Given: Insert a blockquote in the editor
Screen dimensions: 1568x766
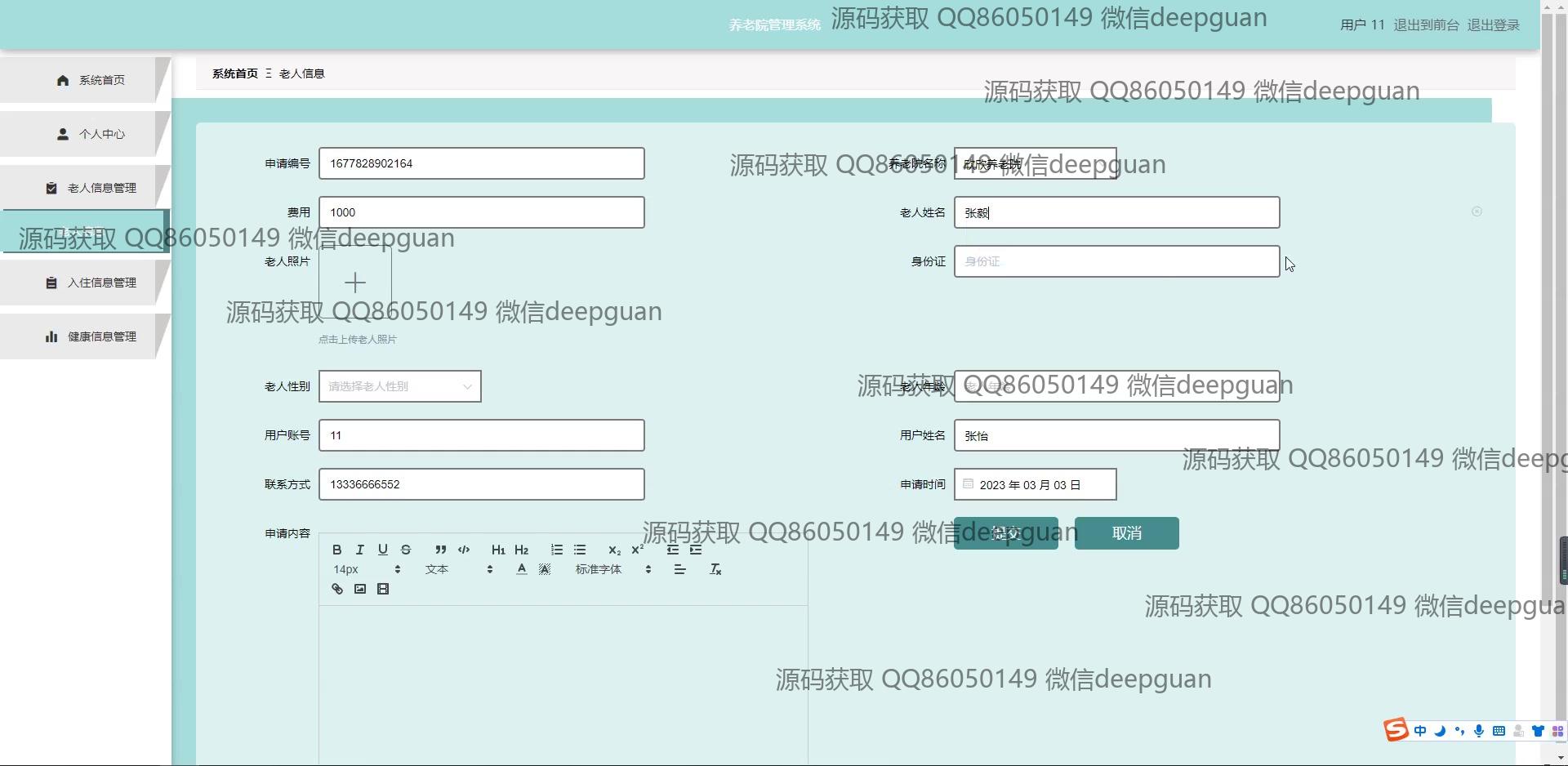Looking at the screenshot, I should click(440, 550).
